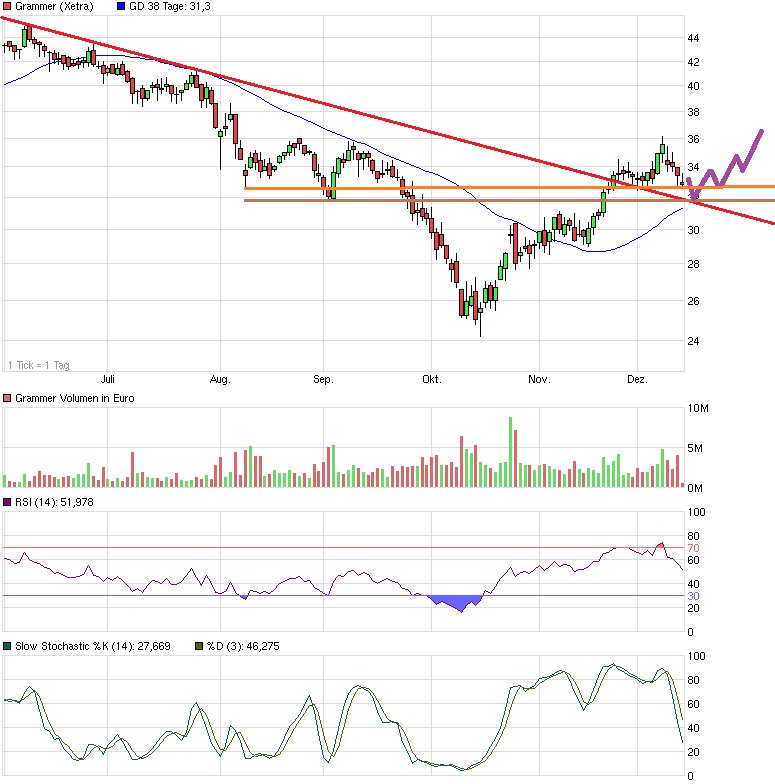Click the purple forecast arrow tip

[x=761, y=132]
